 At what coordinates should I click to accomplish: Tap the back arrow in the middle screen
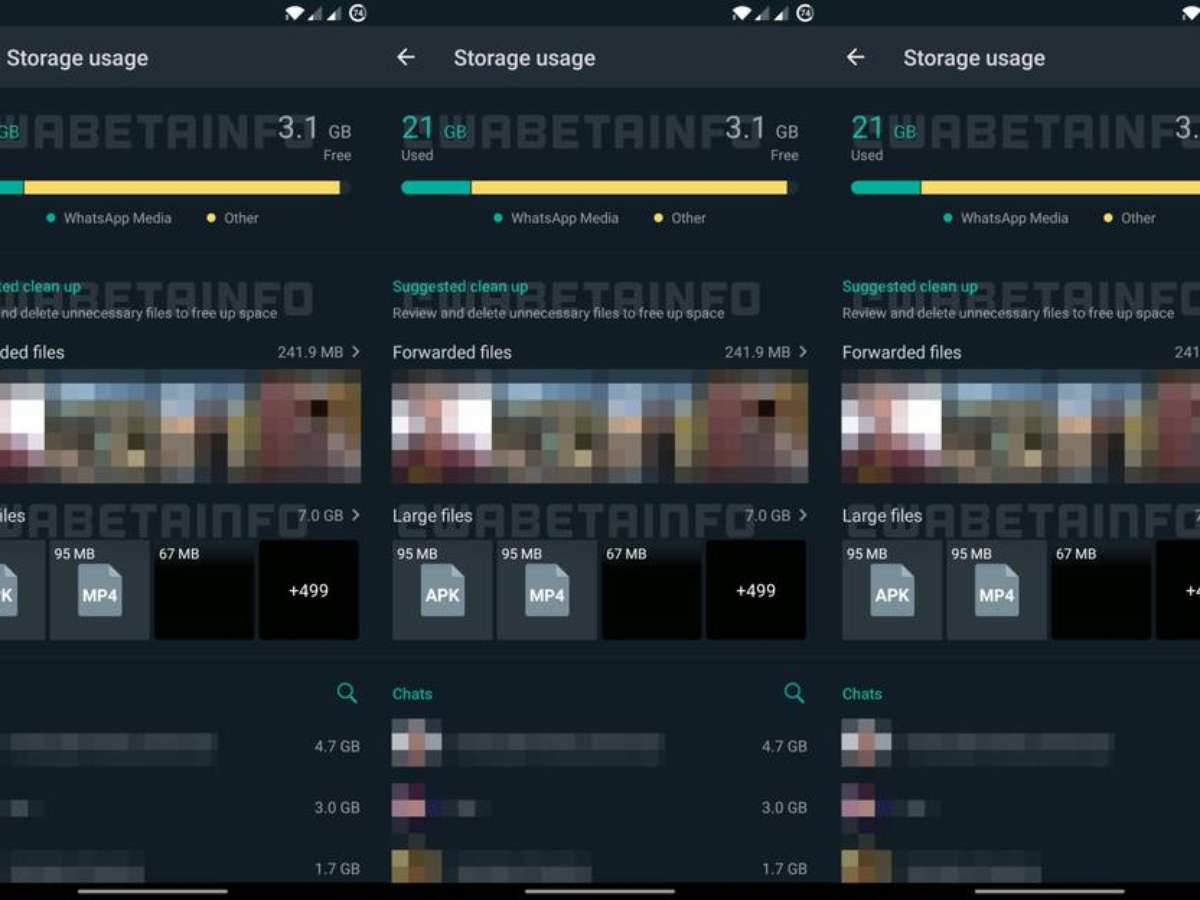[x=405, y=58]
